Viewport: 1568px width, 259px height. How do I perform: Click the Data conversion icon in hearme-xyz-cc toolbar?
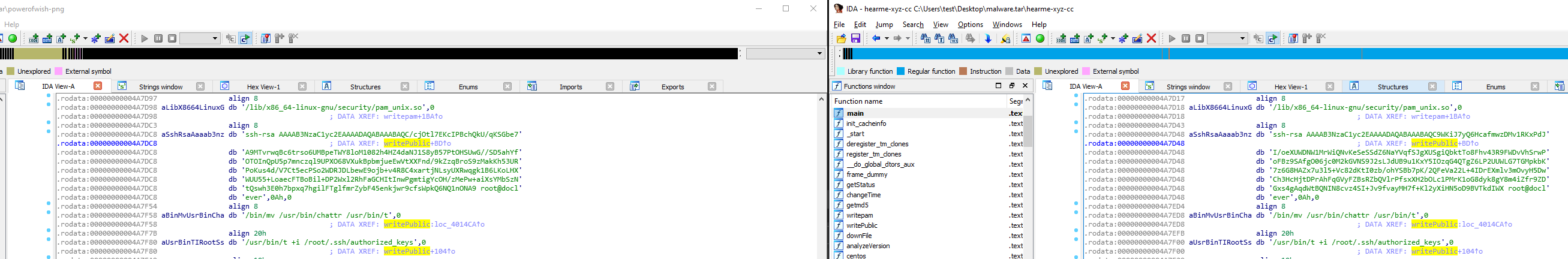[1075, 38]
